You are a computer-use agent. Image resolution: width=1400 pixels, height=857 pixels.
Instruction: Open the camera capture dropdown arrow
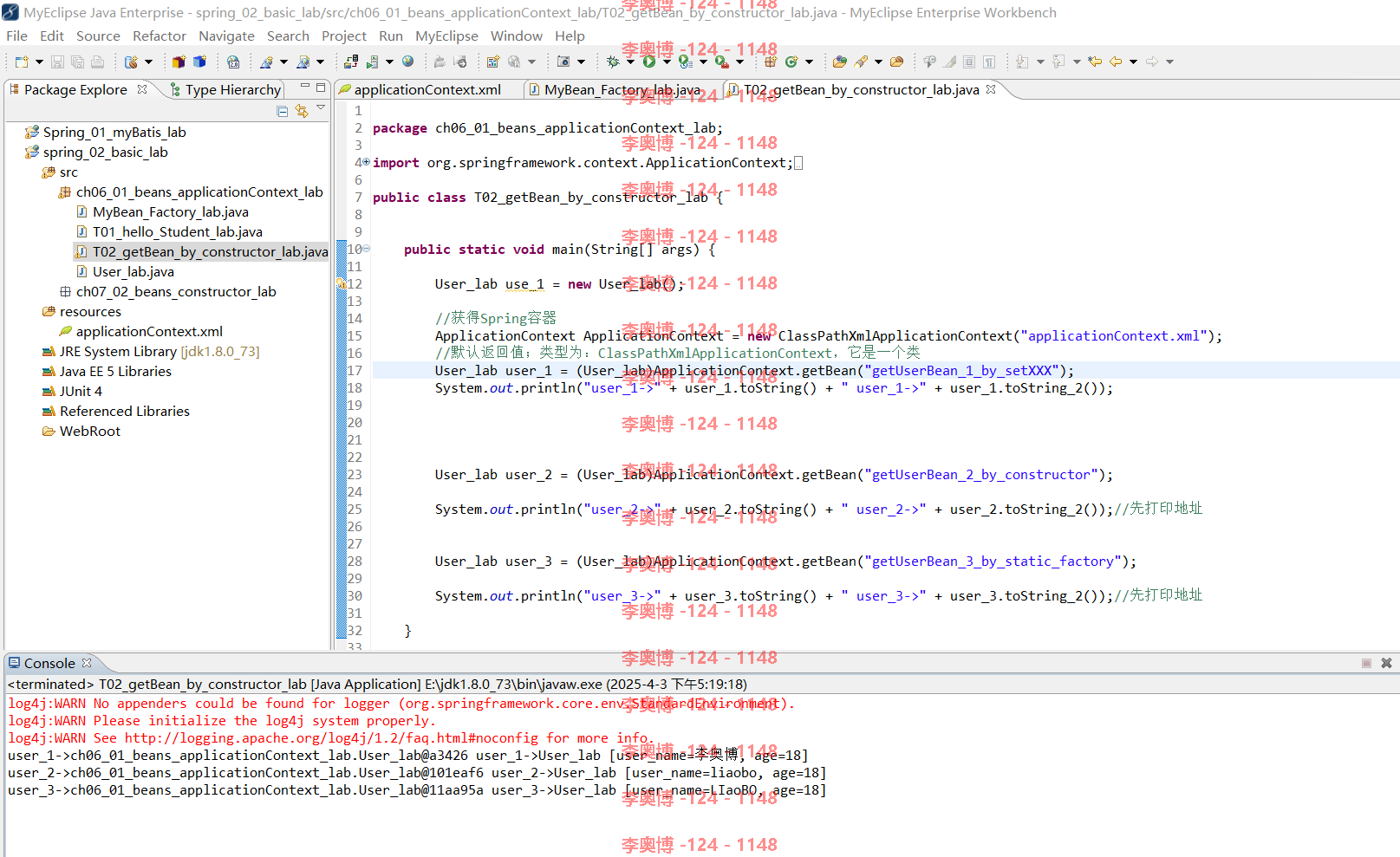pyautogui.click(x=581, y=62)
